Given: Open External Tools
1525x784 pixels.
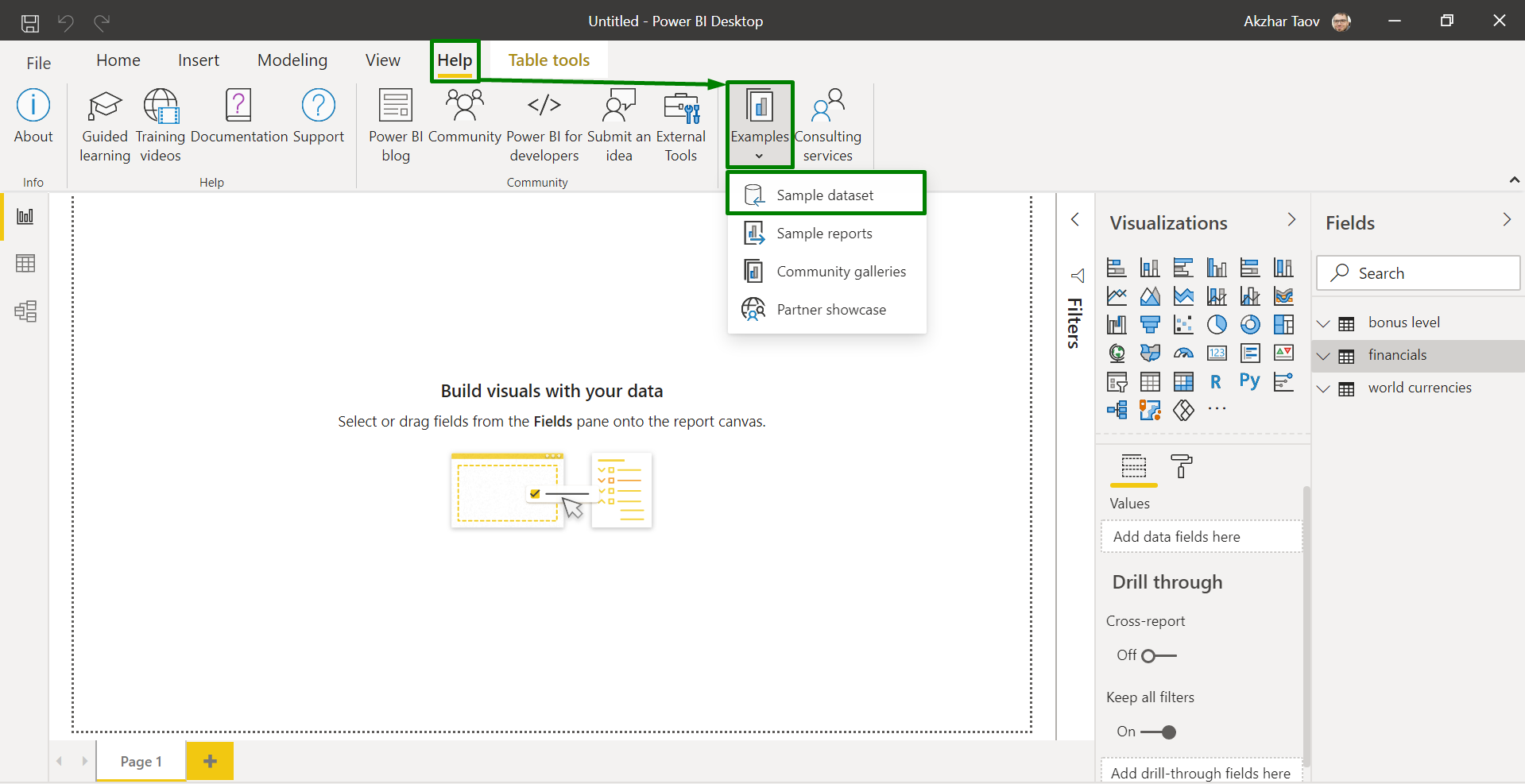Looking at the screenshot, I should [x=681, y=126].
